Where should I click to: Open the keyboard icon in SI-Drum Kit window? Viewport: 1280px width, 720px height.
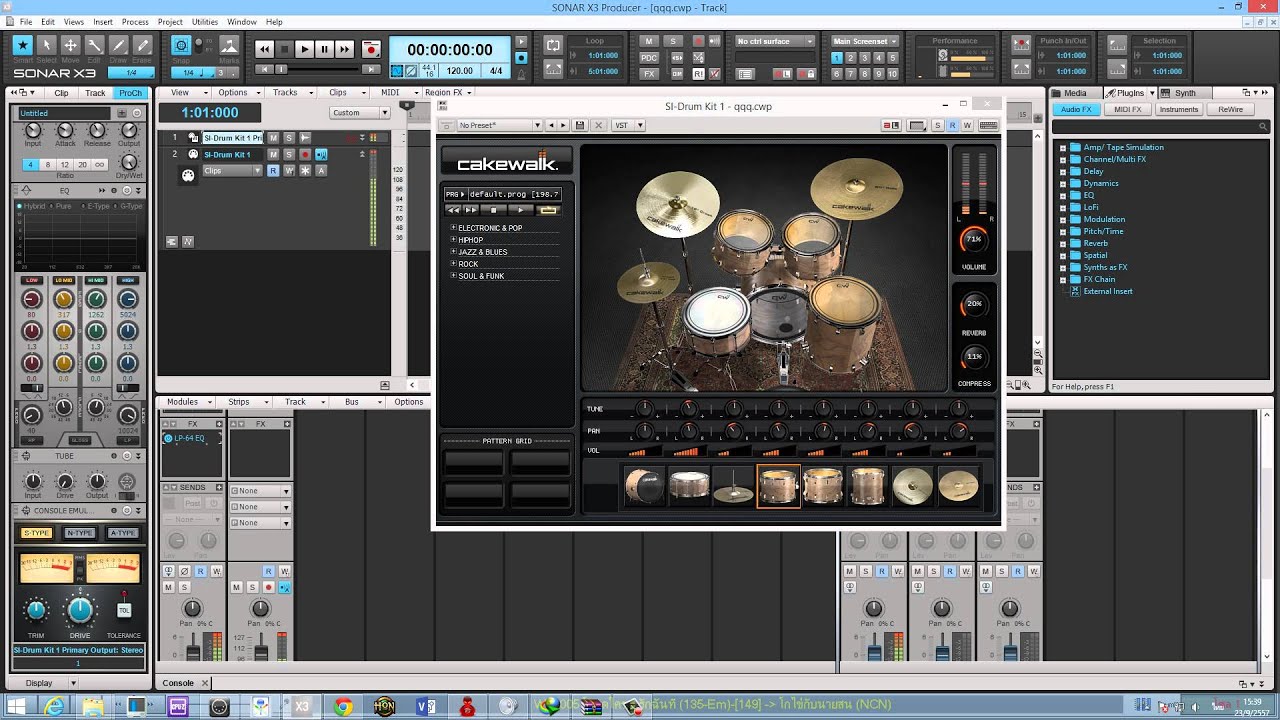point(988,125)
